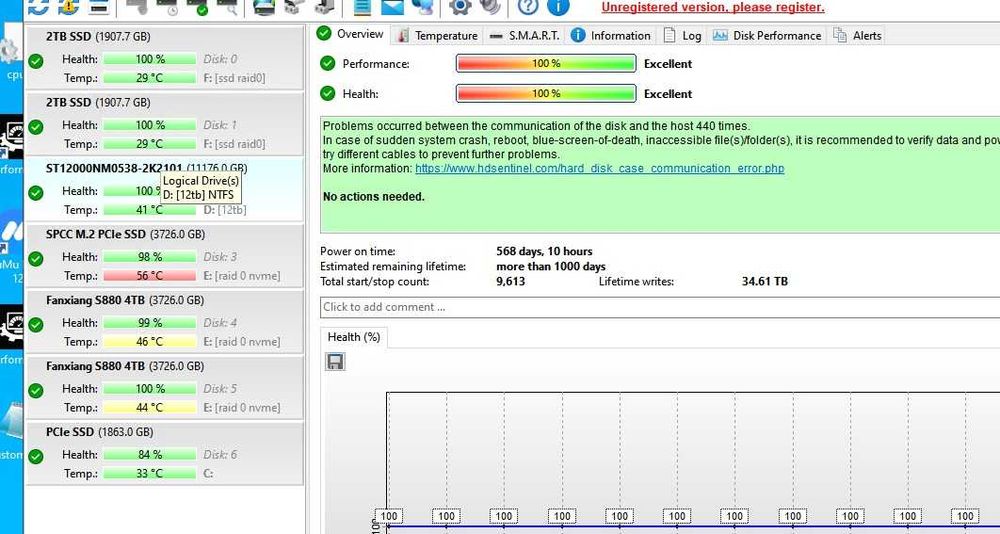Click the yellow 46 °C temperature bar
The height and width of the screenshot is (534, 1000).
(149, 342)
